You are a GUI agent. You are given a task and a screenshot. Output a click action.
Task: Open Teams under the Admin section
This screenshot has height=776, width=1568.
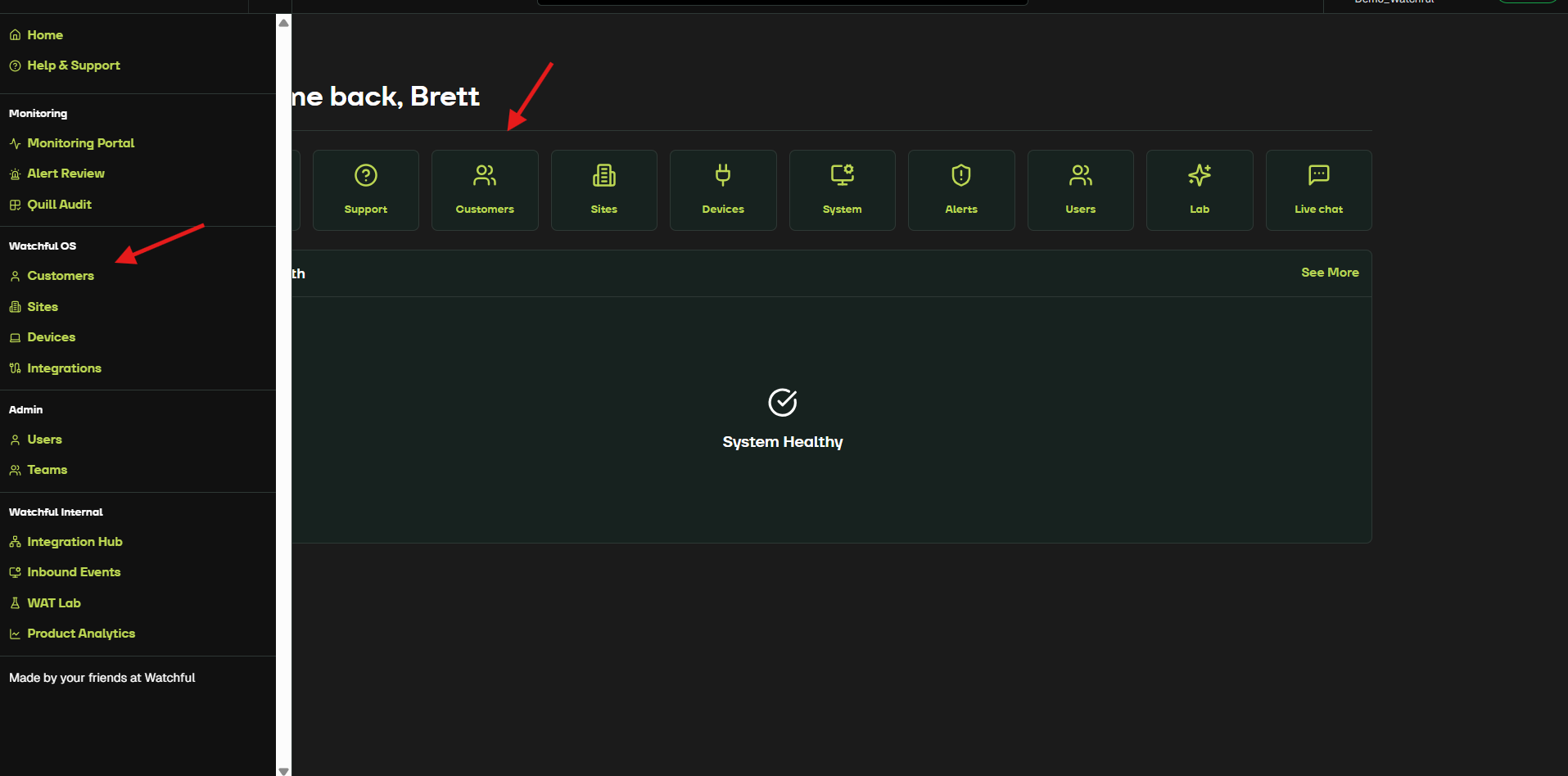tap(47, 470)
